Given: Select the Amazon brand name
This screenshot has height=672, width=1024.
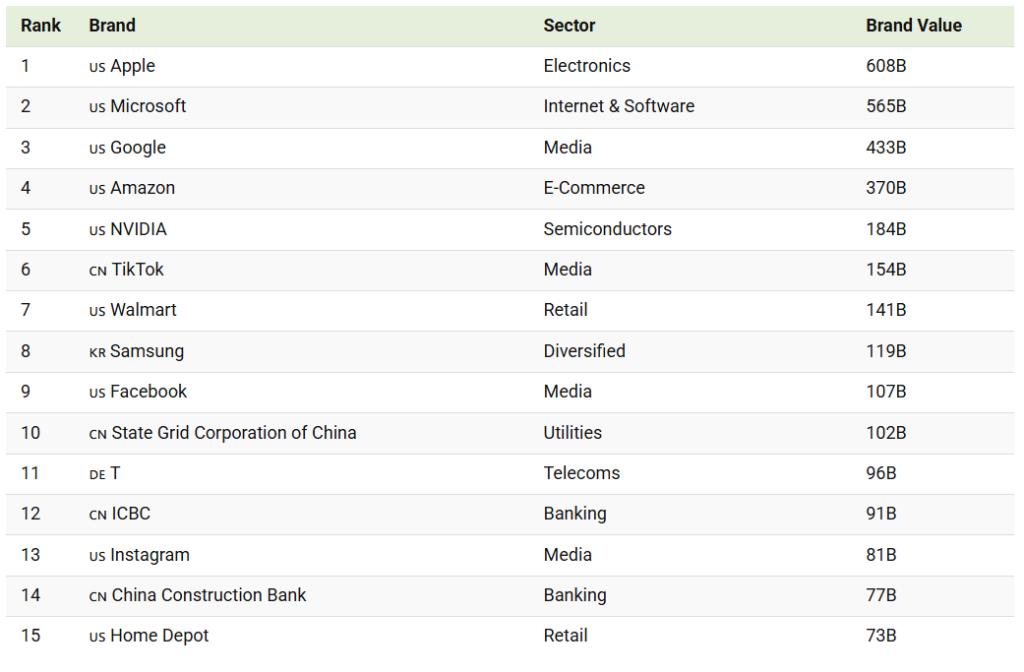Looking at the screenshot, I should tap(143, 188).
